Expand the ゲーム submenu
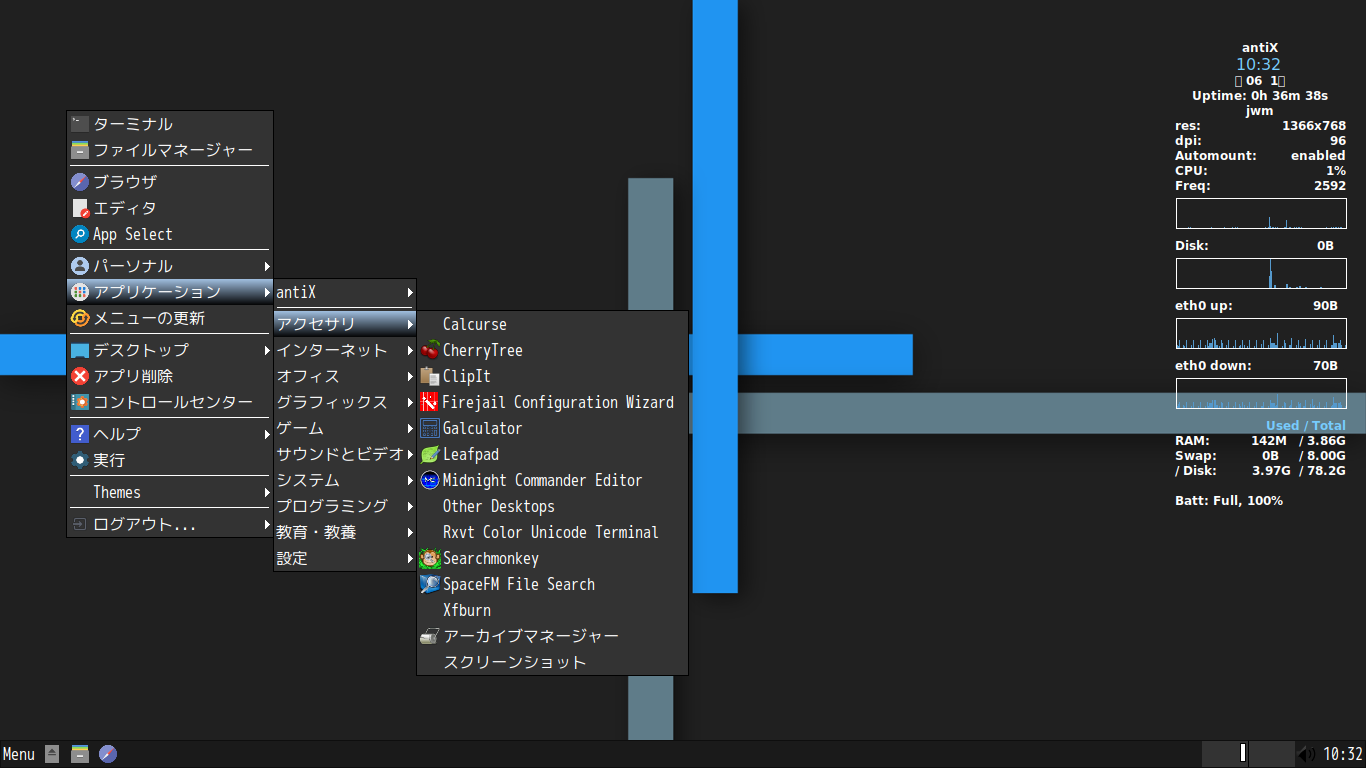The width and height of the screenshot is (1366, 768). tap(345, 428)
